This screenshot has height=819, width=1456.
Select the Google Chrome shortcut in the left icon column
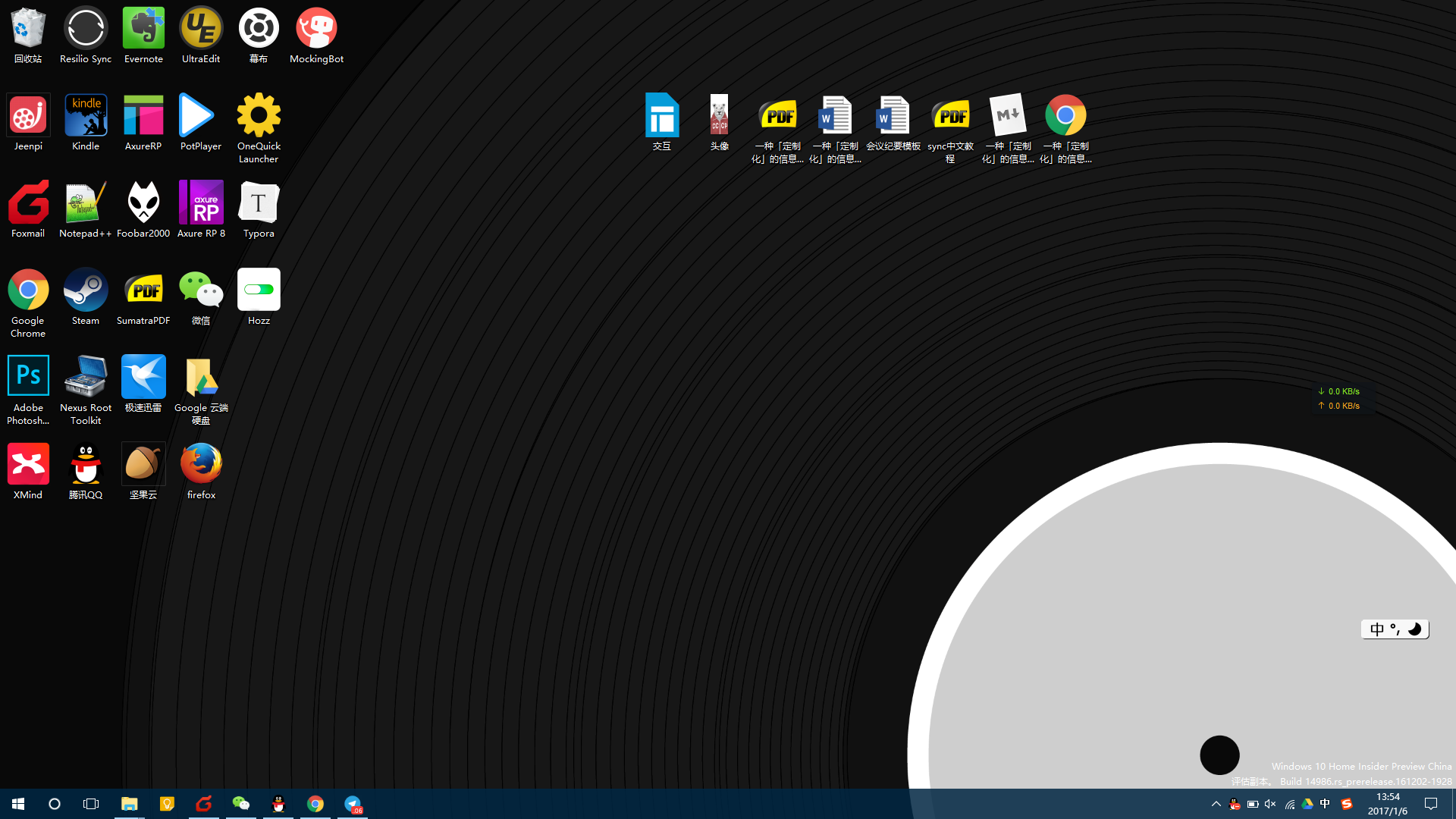[28, 303]
